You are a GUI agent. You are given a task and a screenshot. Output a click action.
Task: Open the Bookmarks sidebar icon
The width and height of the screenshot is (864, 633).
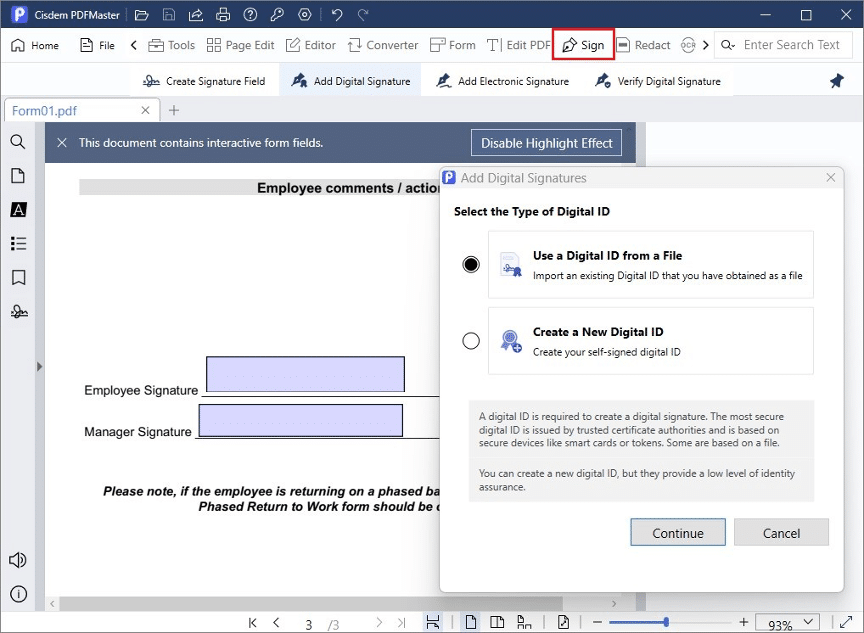click(x=17, y=277)
